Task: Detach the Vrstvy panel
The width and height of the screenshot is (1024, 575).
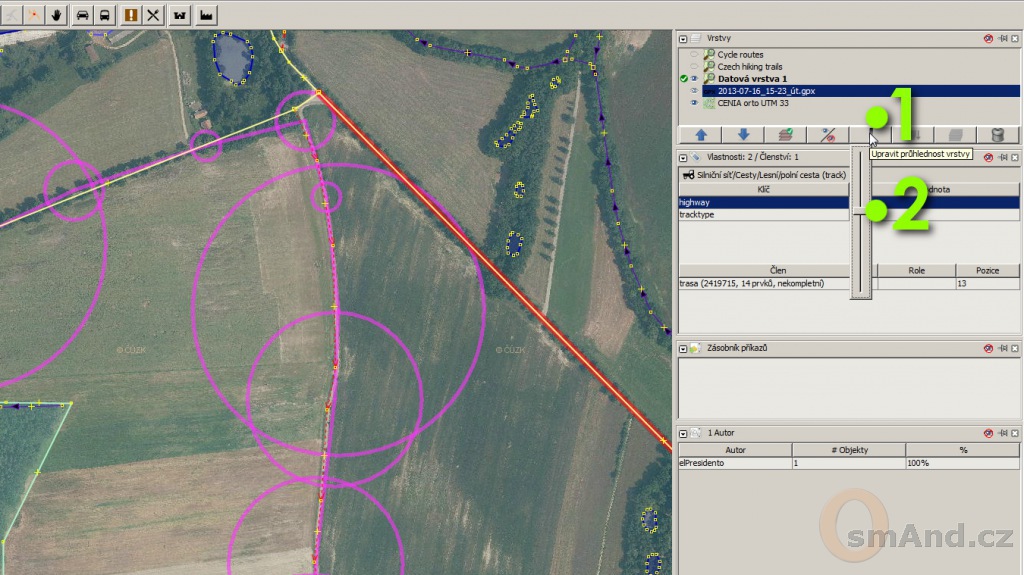Action: 1003,39
